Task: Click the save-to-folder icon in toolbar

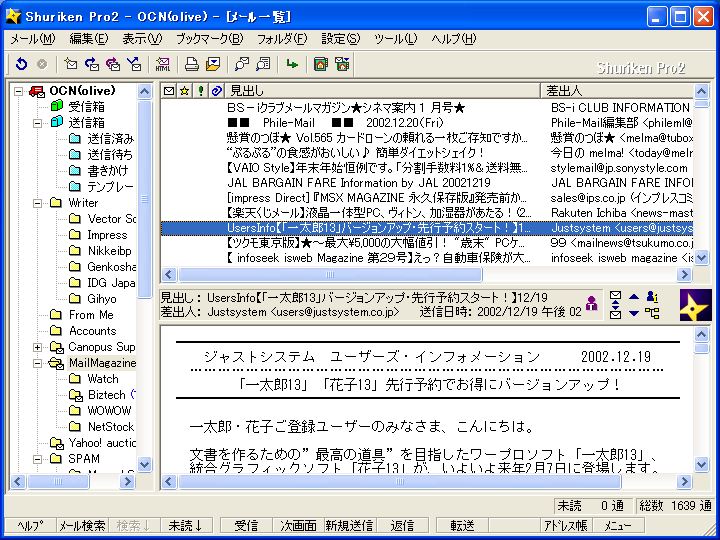Action: pos(213,64)
